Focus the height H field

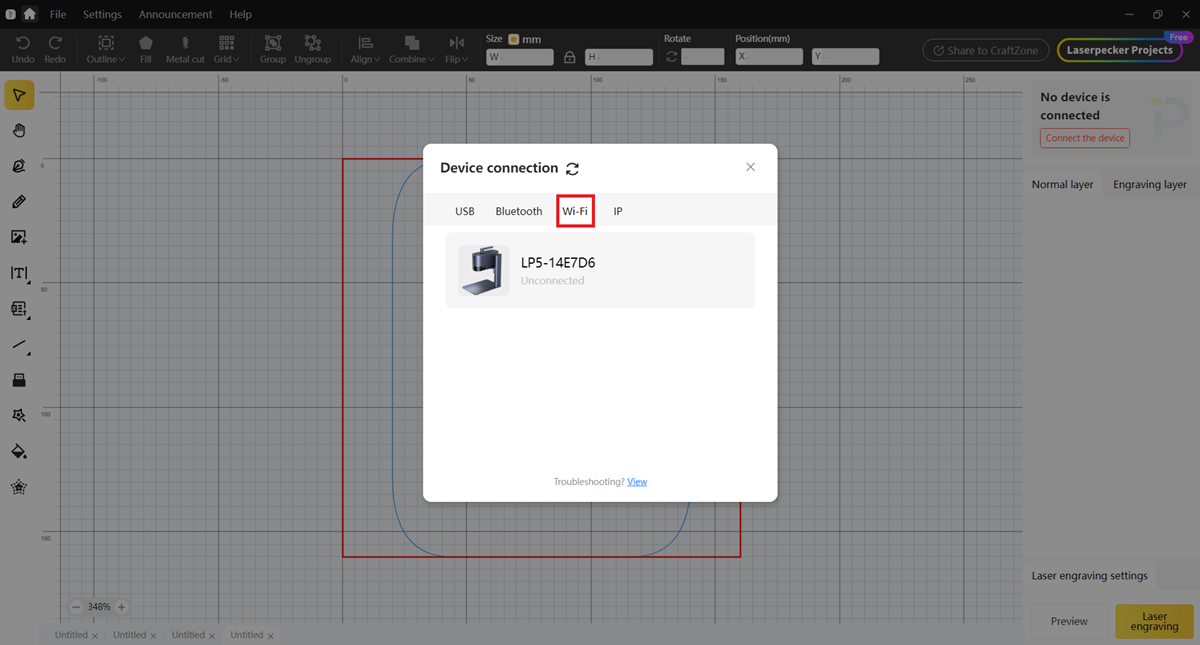[619, 57]
